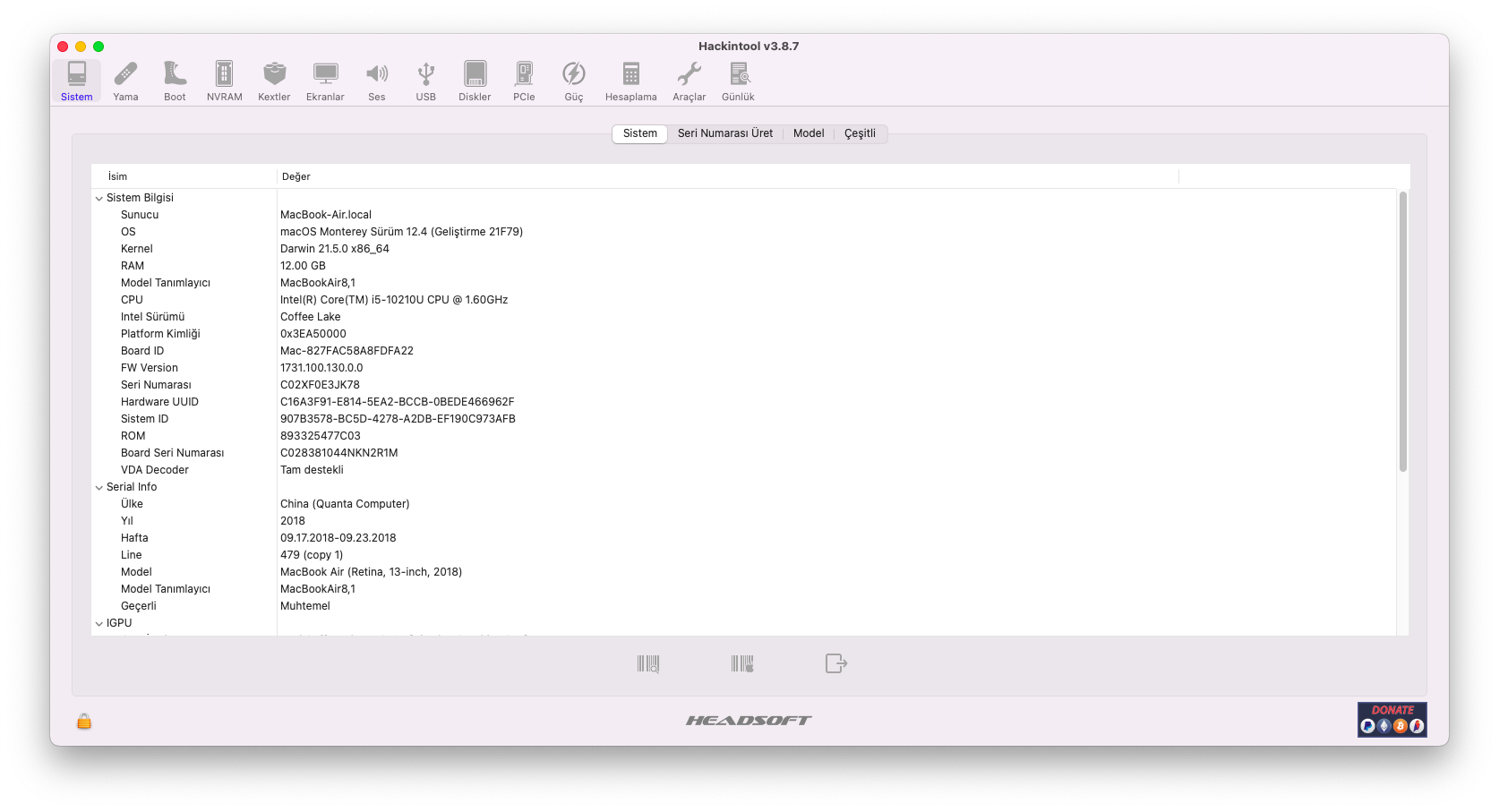This screenshot has height=812, width=1499.
Task: Sort by the Değer column header
Action: (x=728, y=176)
